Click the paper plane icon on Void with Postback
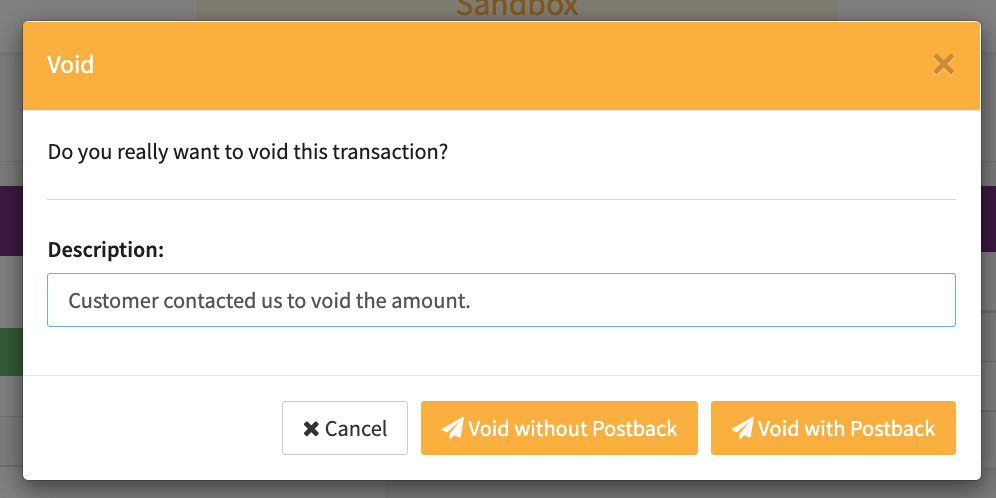This screenshot has height=498, width=996. click(x=742, y=429)
